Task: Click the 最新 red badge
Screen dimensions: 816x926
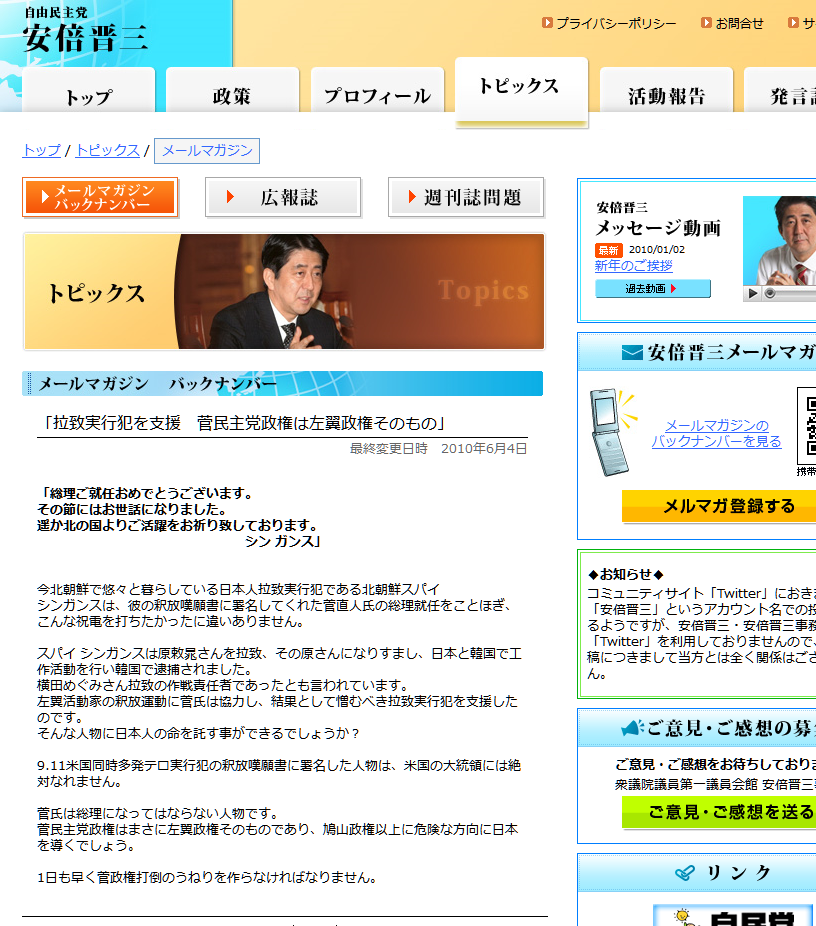Action: pyautogui.click(x=608, y=250)
